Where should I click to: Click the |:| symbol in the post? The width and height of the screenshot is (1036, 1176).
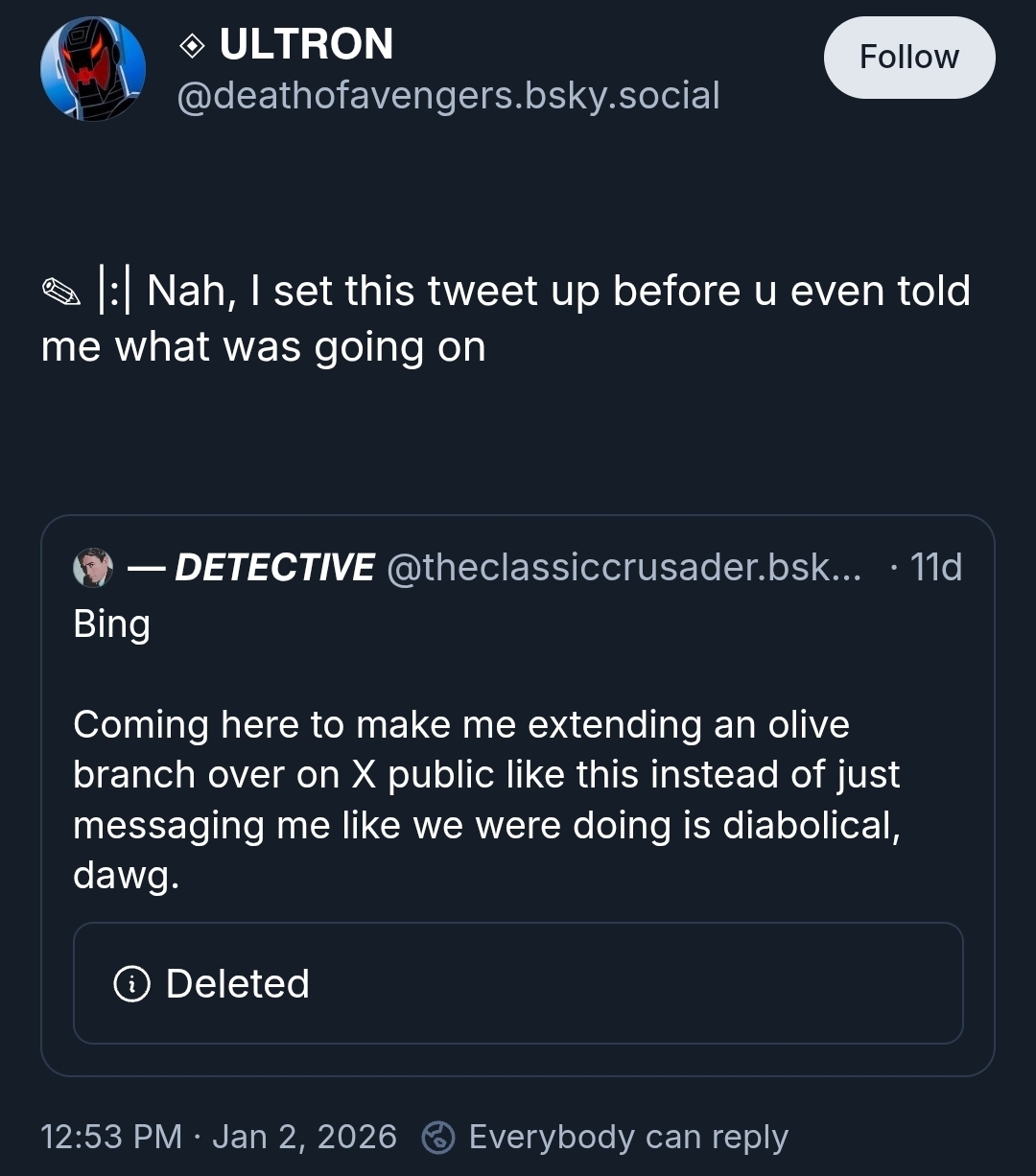(116, 291)
